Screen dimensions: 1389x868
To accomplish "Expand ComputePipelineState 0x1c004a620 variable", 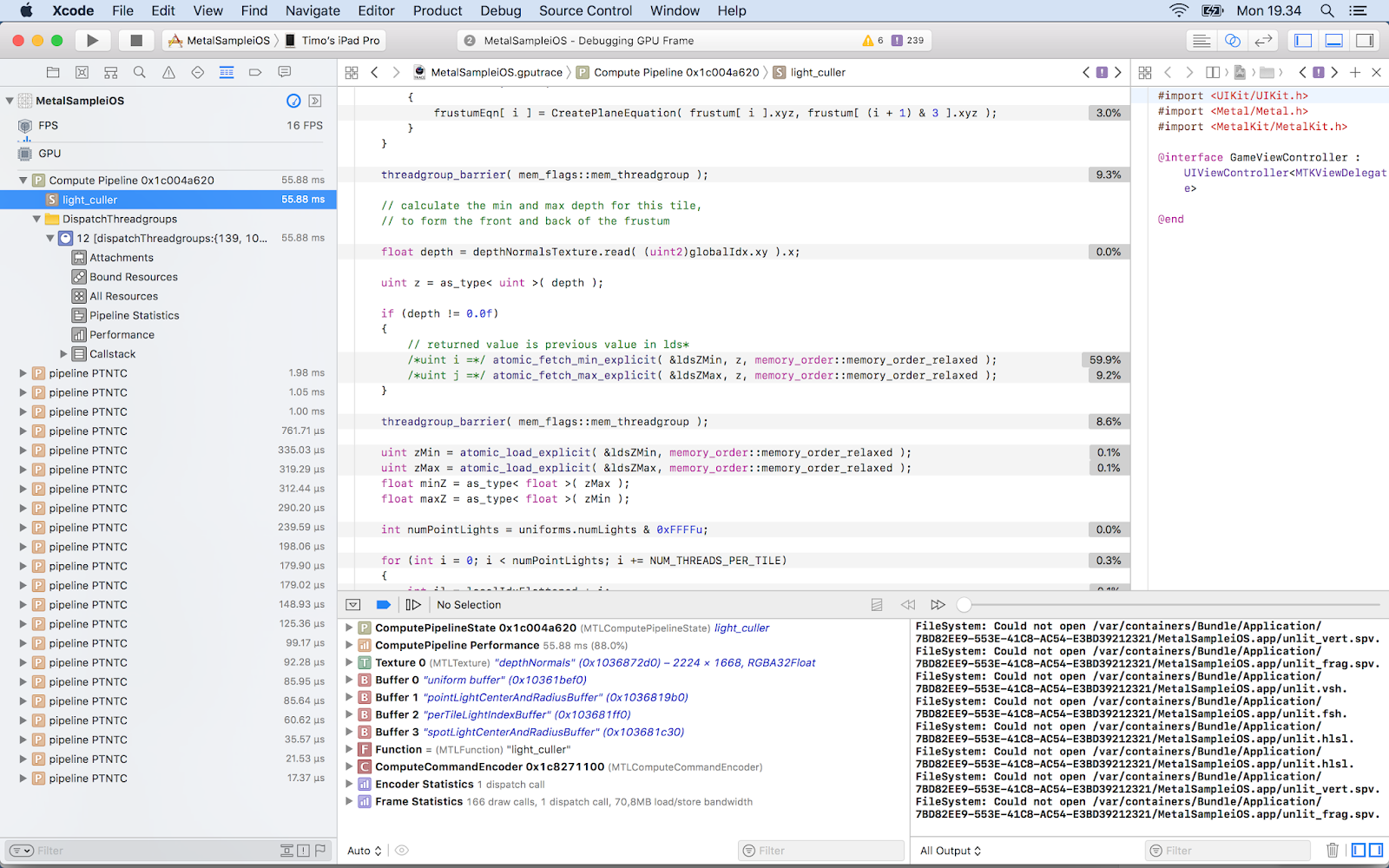I will (349, 628).
